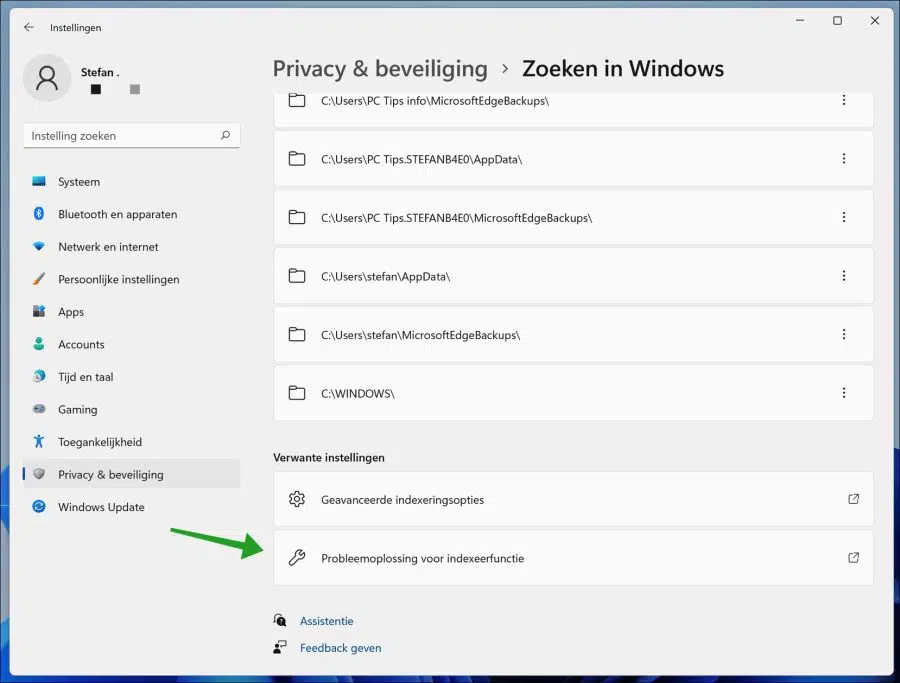Viewport: 900px width, 683px height.
Task: Open the Systeem settings category
Action: click(131, 181)
